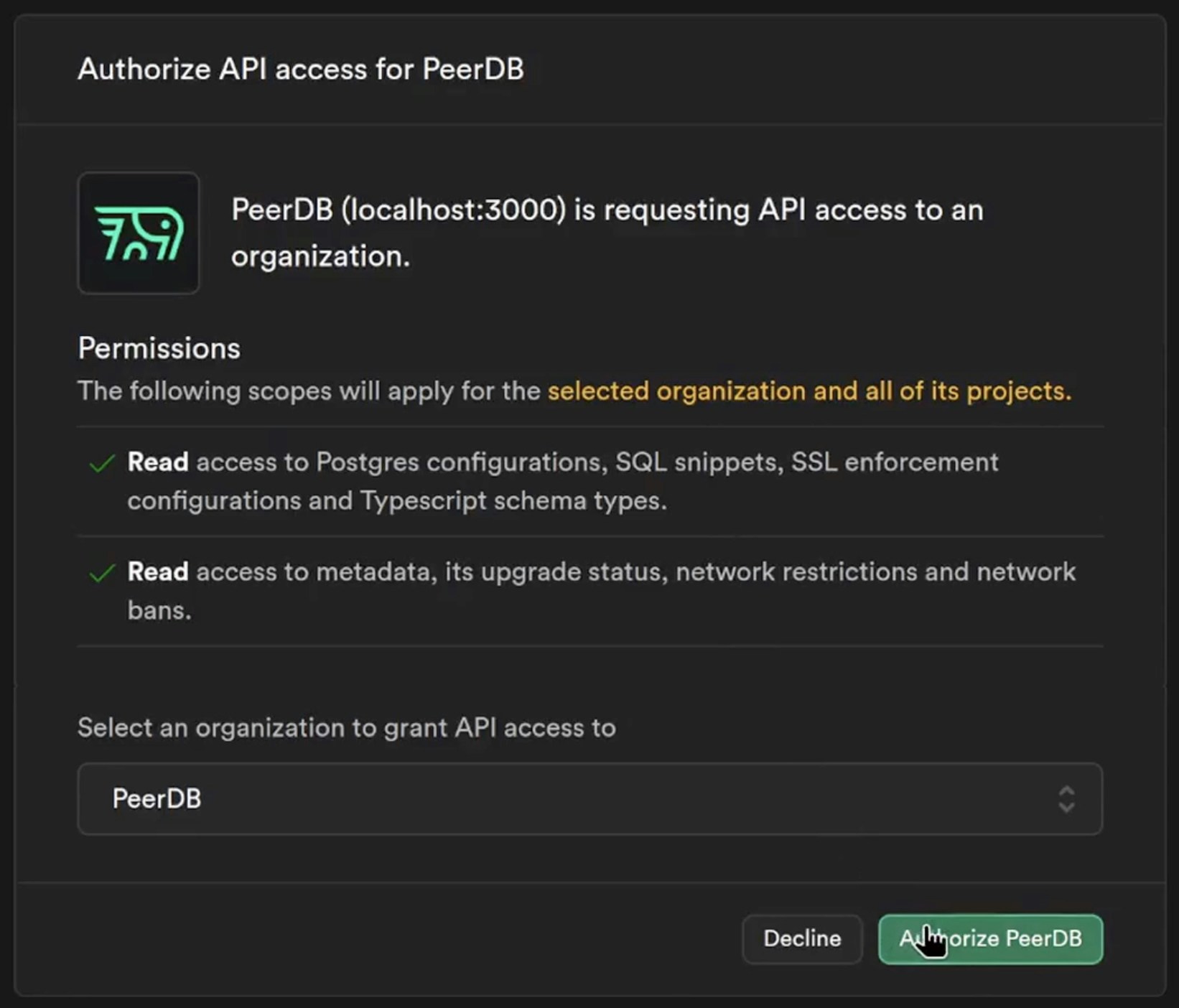Click the up-down chevron icon in organization selector

click(1066, 799)
